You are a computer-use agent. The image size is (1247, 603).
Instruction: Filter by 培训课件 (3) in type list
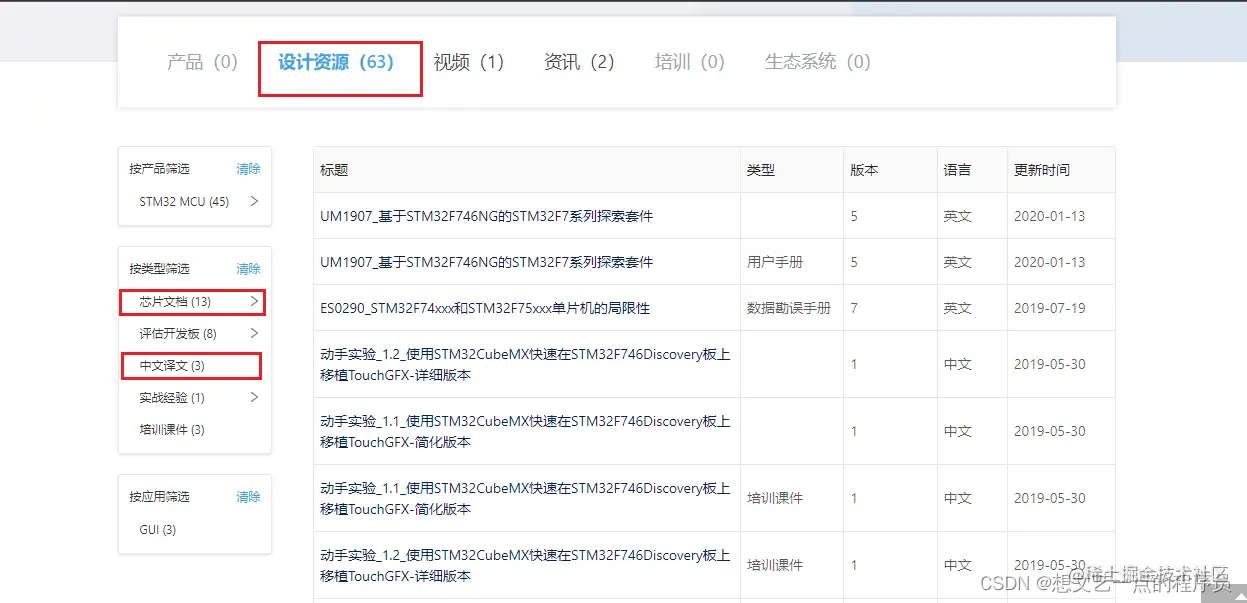coord(172,430)
